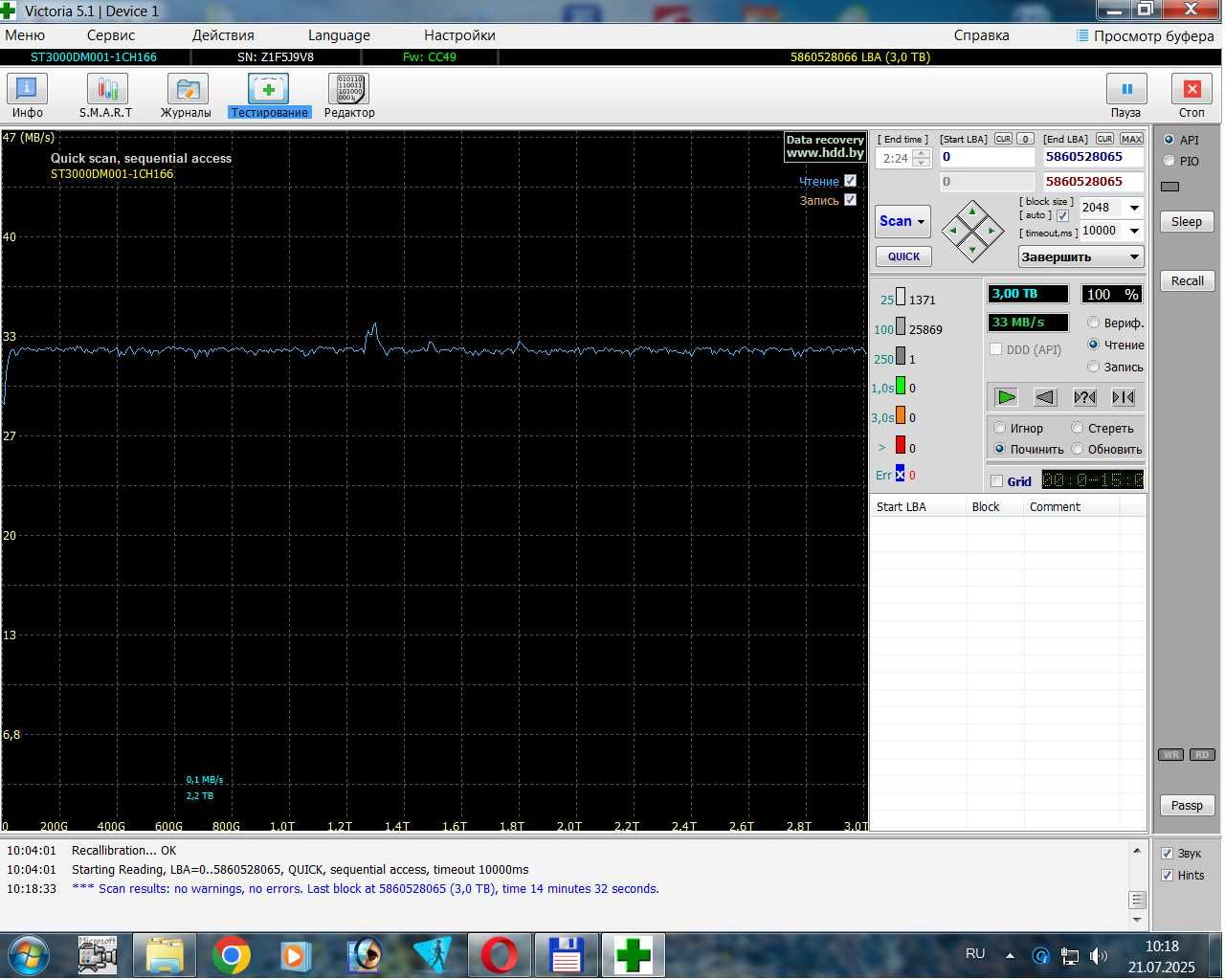Open the Меню menu

25,35
